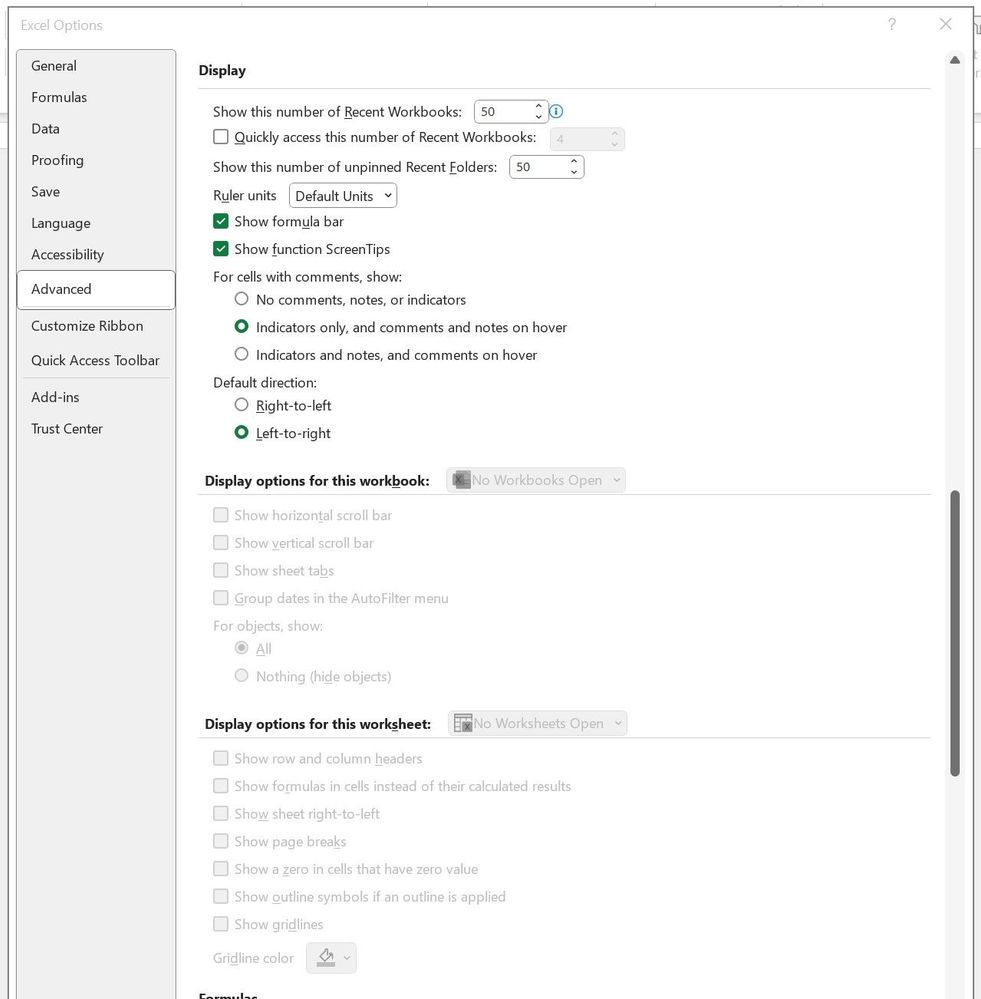Image resolution: width=981 pixels, height=999 pixels.
Task: Toggle Show horizontal scroll bar checkbox
Action: [220, 515]
